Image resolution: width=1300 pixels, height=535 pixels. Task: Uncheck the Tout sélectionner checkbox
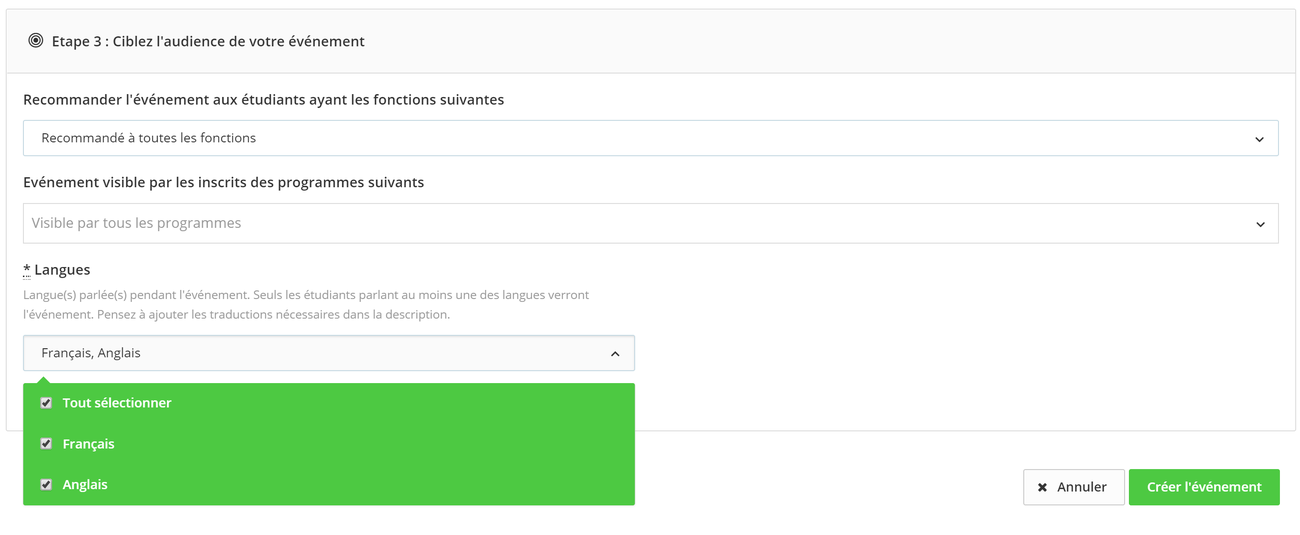tap(46, 403)
